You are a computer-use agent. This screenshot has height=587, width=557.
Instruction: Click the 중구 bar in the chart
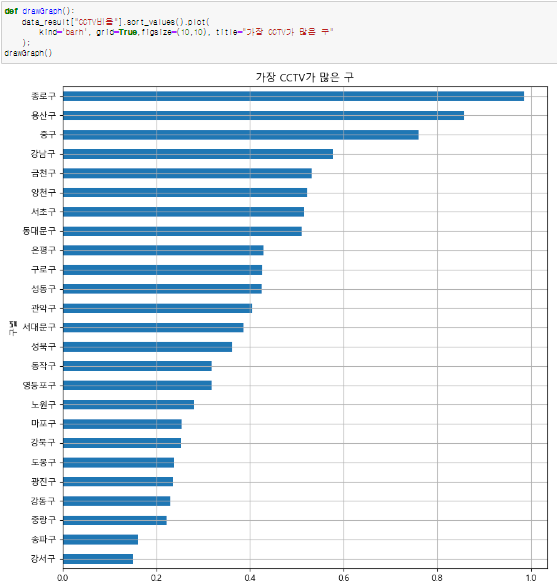(241, 135)
